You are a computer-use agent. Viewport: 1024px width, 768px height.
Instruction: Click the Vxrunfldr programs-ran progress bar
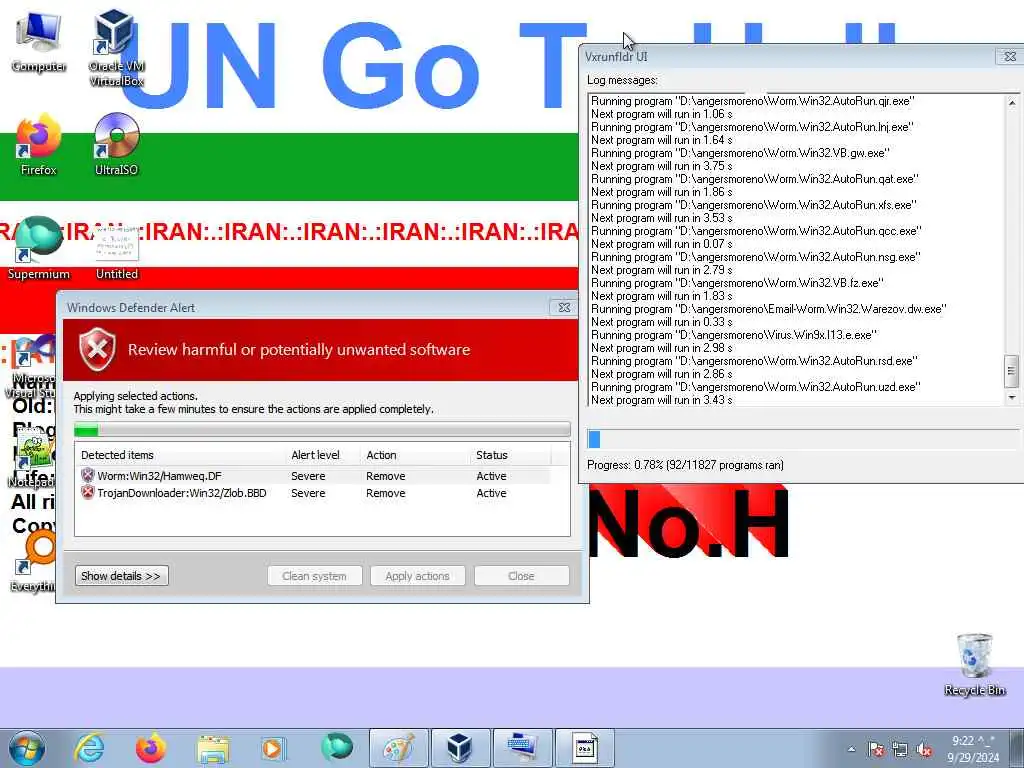coord(802,439)
